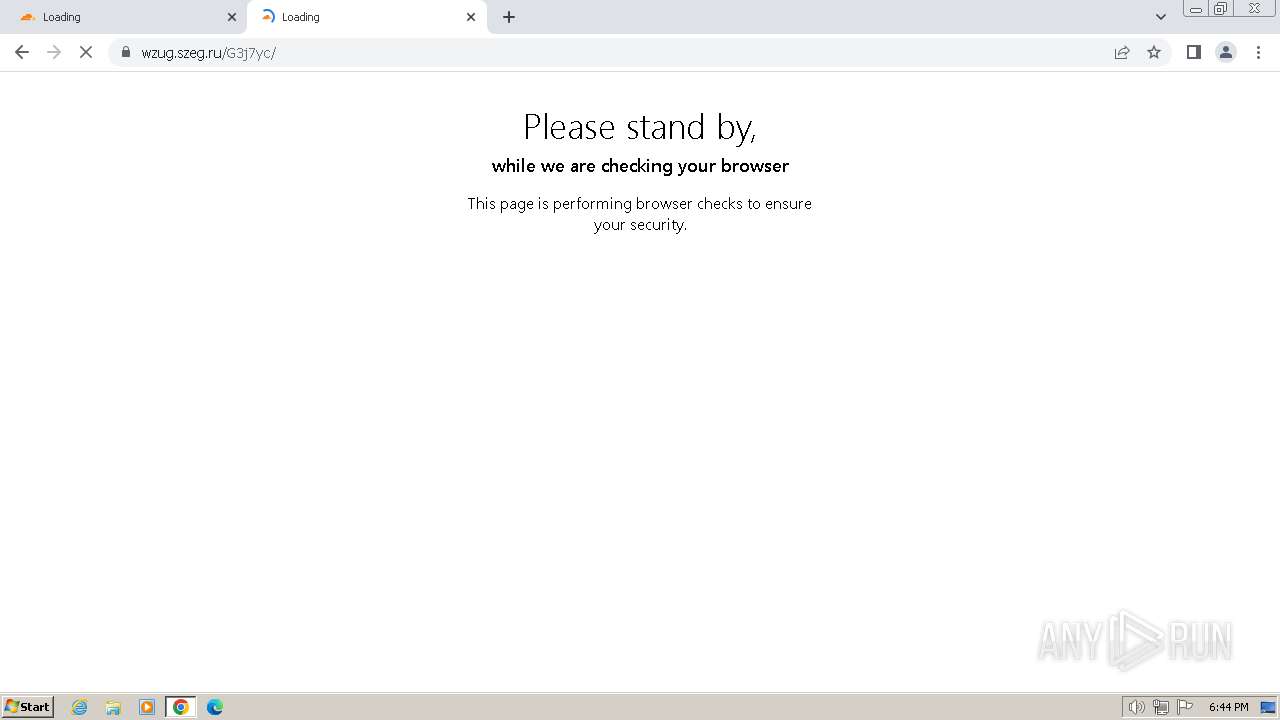This screenshot has height=720, width=1280.
Task: Click 'while we are checking your browser' text
Action: pos(640,166)
